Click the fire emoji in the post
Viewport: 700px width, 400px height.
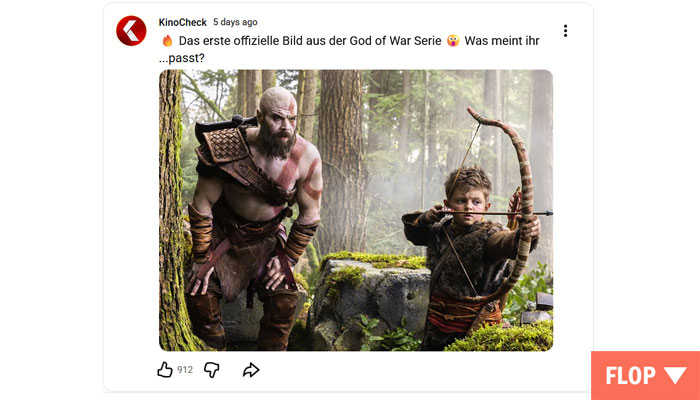coord(167,41)
